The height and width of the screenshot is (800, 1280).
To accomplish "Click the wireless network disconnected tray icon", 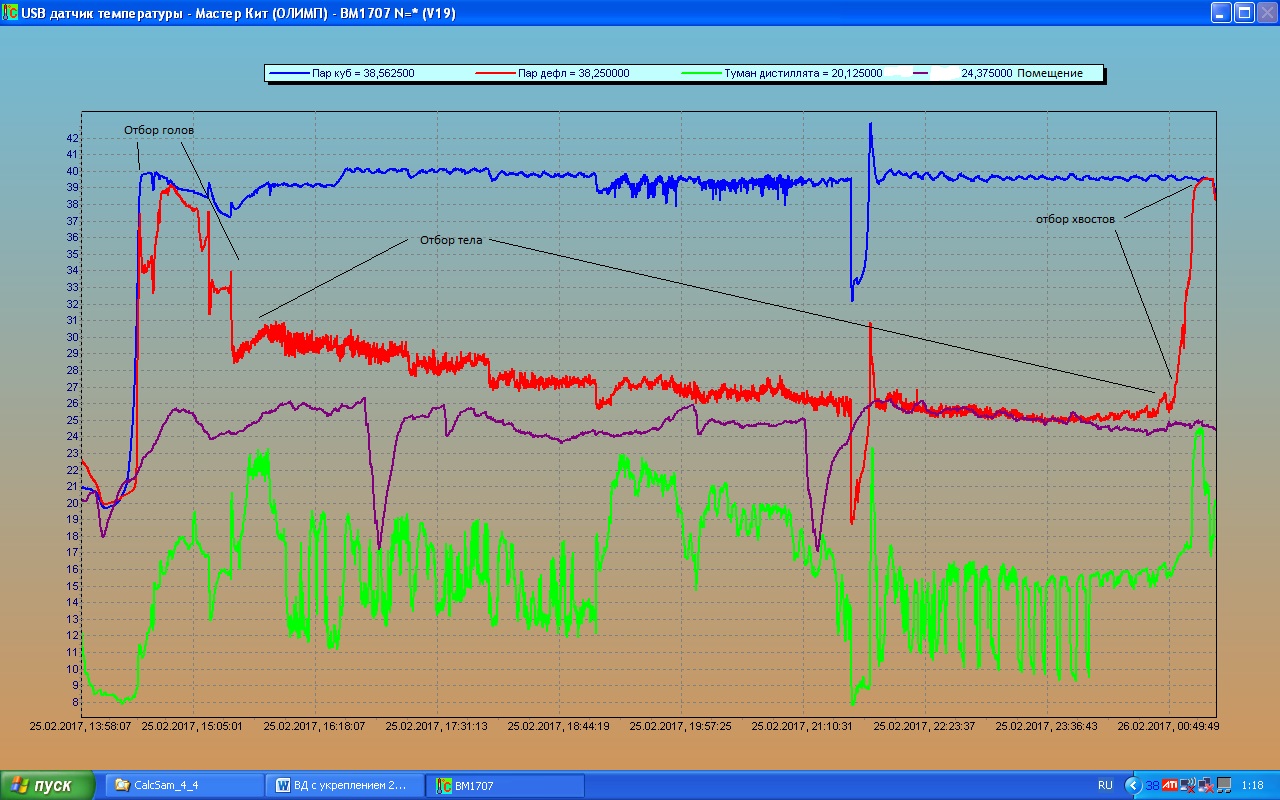I will (1187, 785).
